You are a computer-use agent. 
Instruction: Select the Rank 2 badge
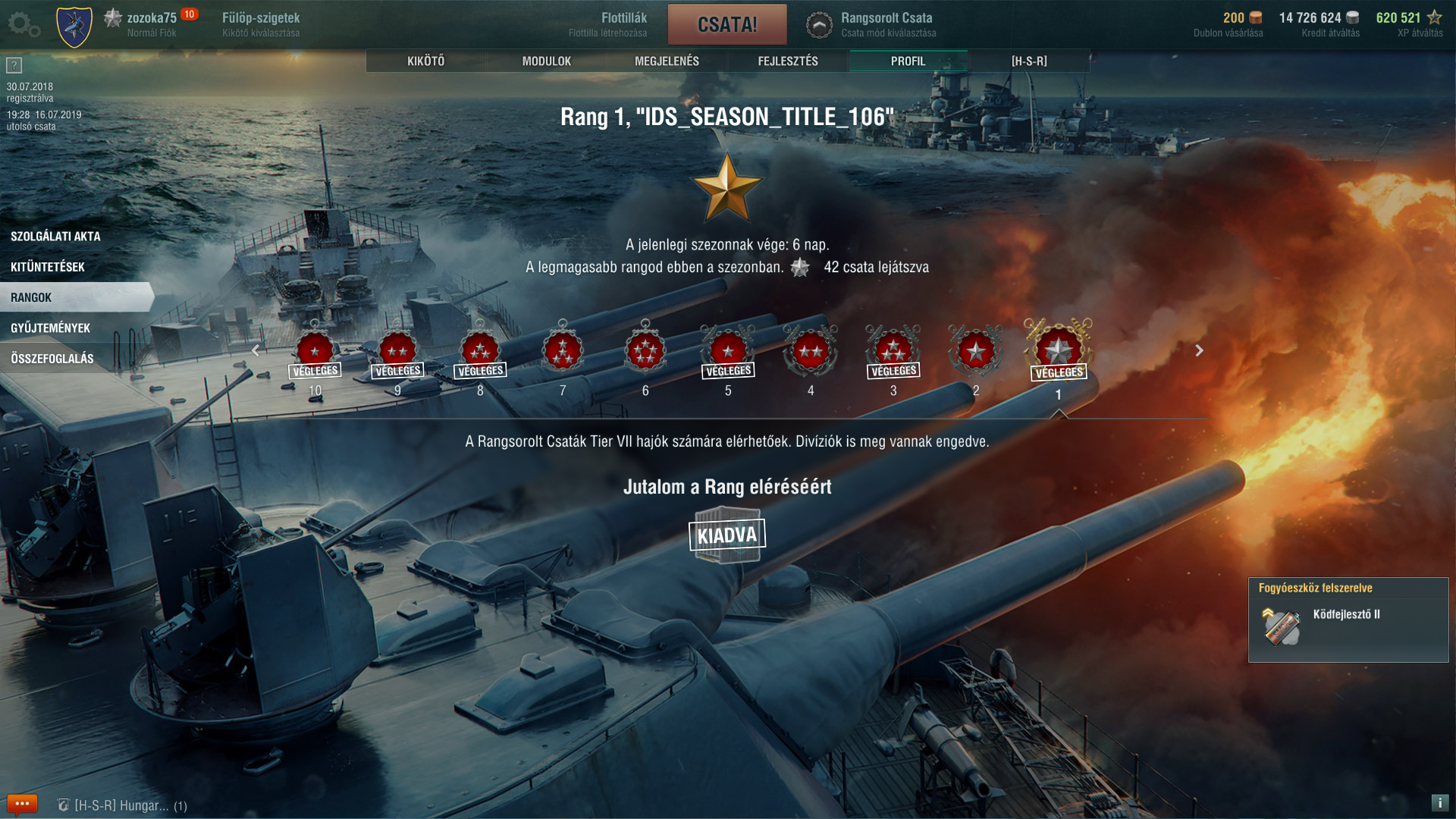pyautogui.click(x=976, y=350)
